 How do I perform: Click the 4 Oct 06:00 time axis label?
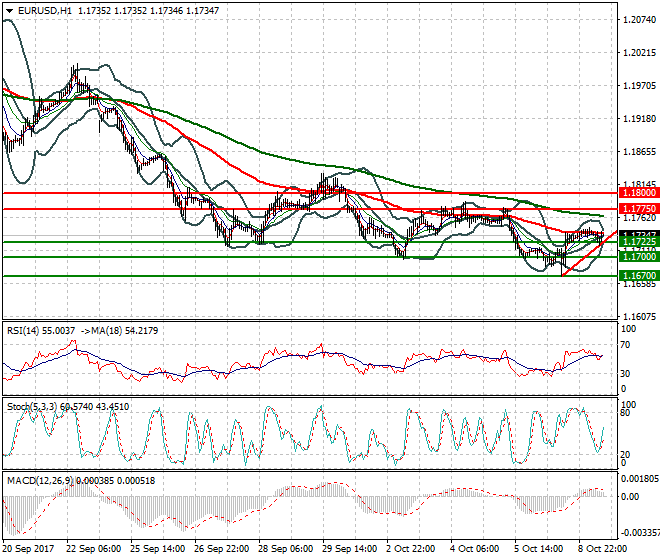coord(473,549)
